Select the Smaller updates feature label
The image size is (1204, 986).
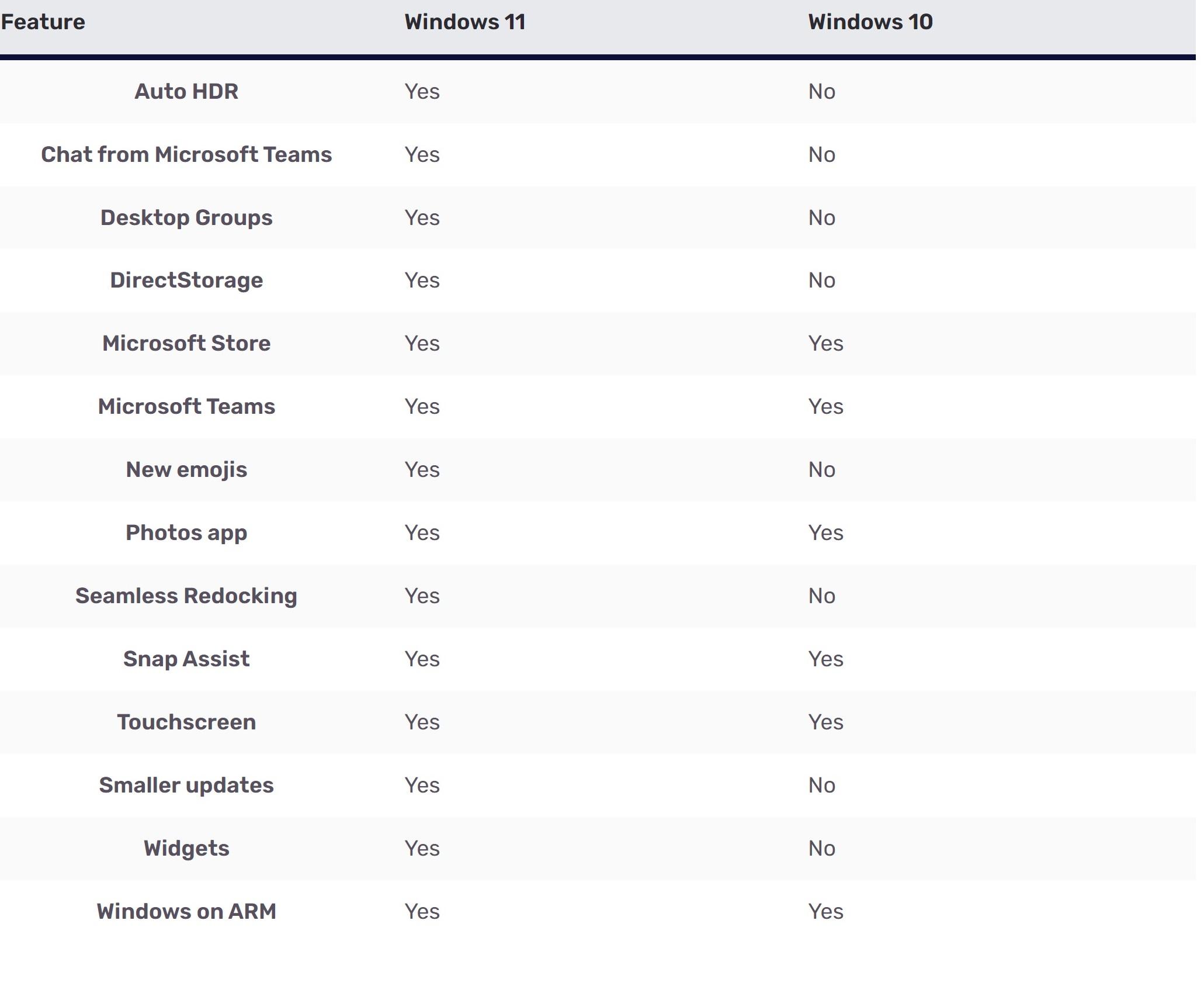[186, 786]
